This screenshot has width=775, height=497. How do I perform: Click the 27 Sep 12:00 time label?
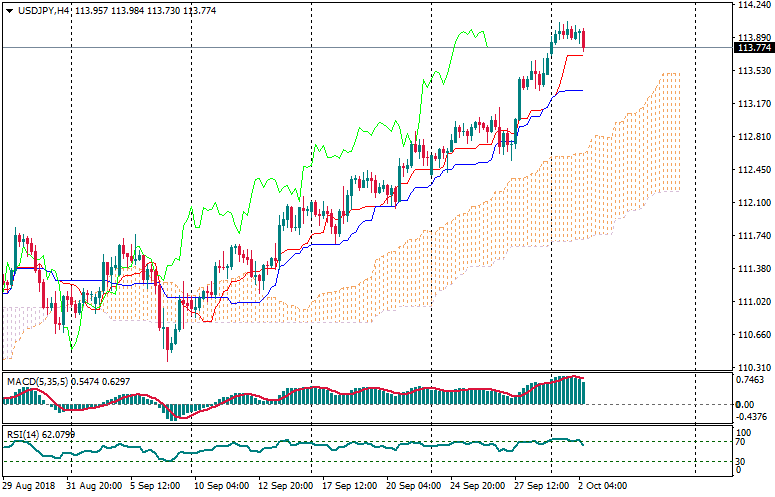[x=540, y=486]
